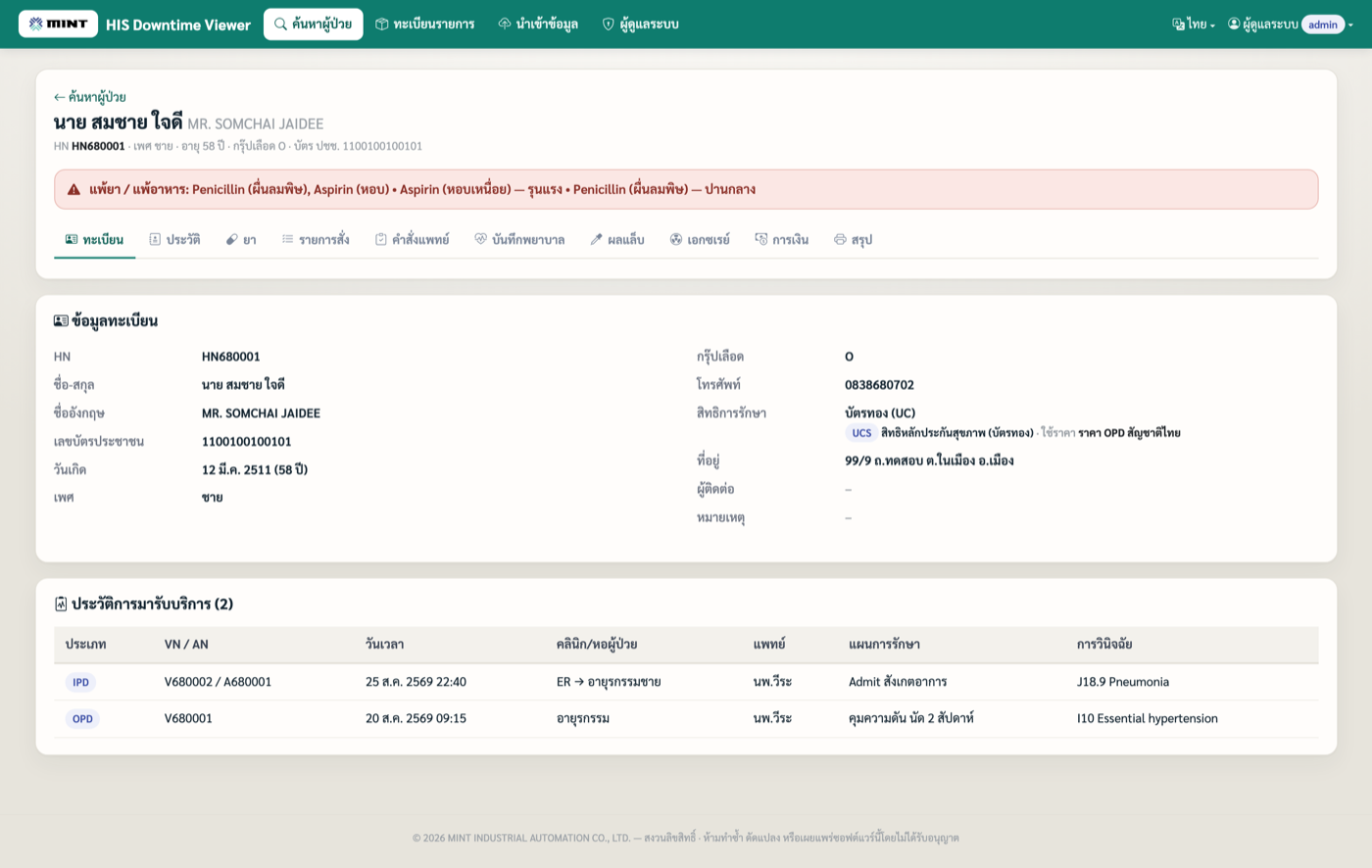Image resolution: width=1372 pixels, height=868 pixels.
Task: Click J18.9 Pneumonia diagnosis
Action: [1122, 682]
